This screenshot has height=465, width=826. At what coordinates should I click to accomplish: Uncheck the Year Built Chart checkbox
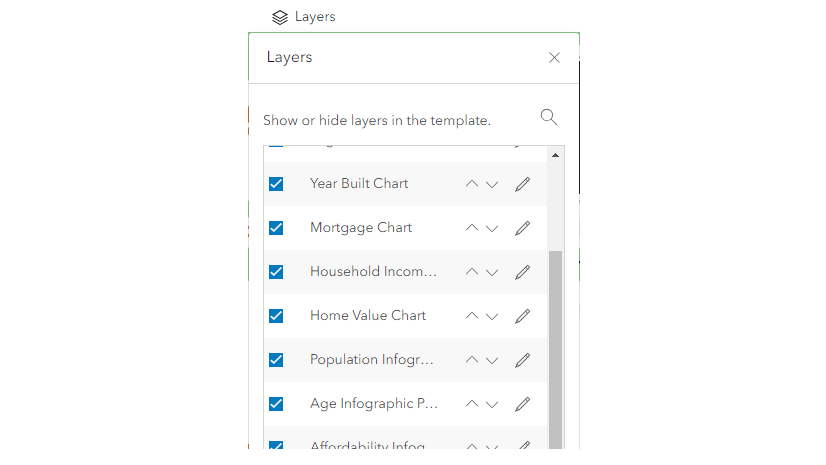(x=276, y=184)
